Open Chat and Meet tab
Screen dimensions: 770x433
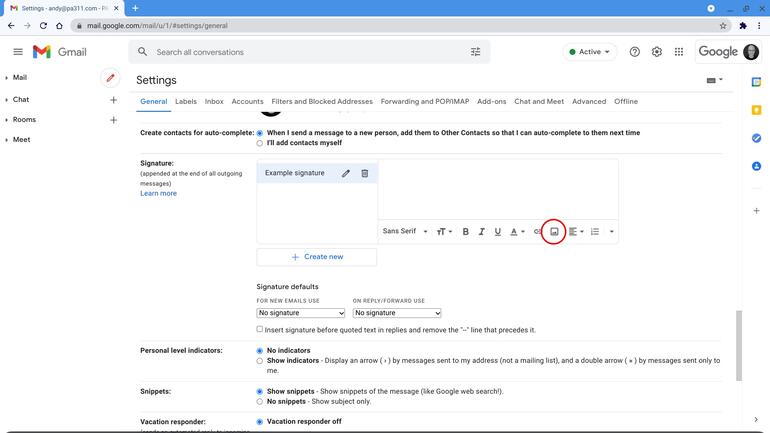coord(539,102)
